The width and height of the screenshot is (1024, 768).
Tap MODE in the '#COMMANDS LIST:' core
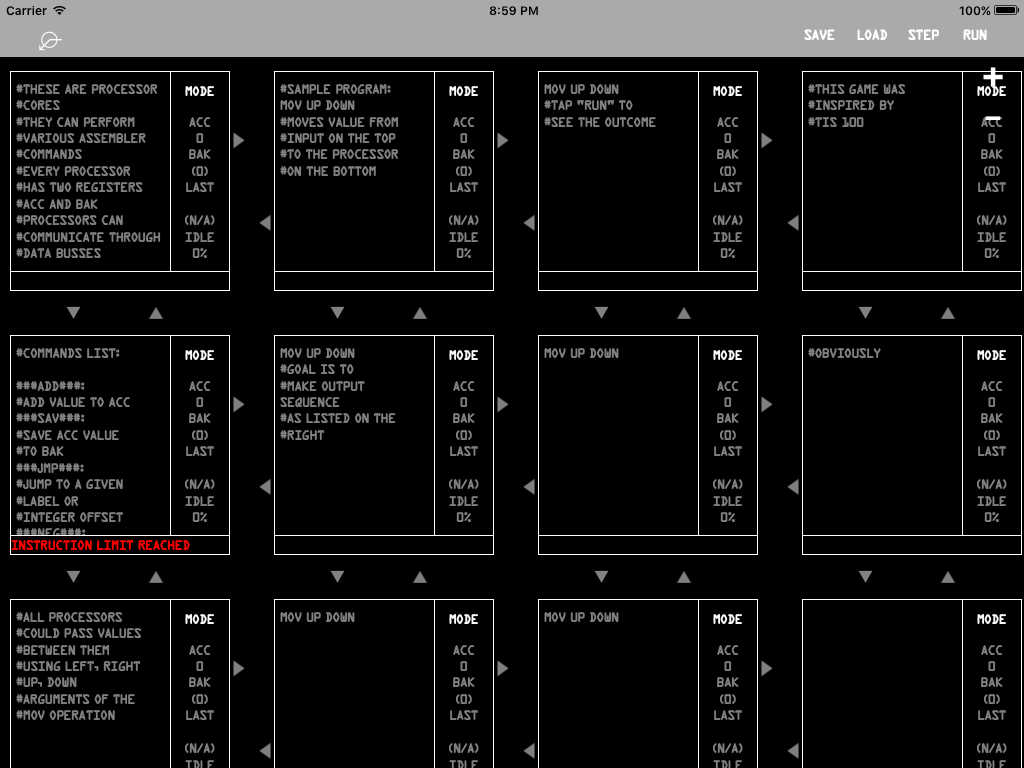click(x=199, y=355)
